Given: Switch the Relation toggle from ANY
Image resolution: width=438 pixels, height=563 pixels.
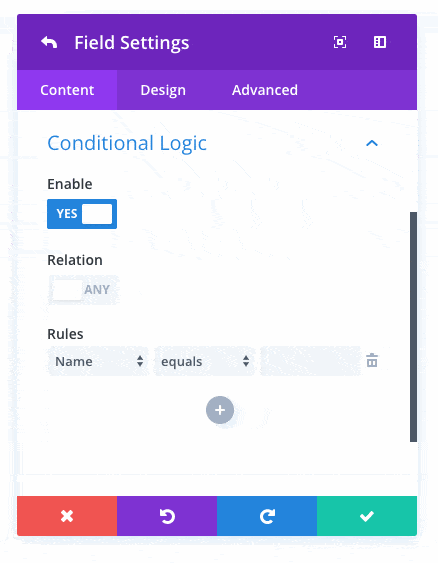Looking at the screenshot, I should pos(84,289).
